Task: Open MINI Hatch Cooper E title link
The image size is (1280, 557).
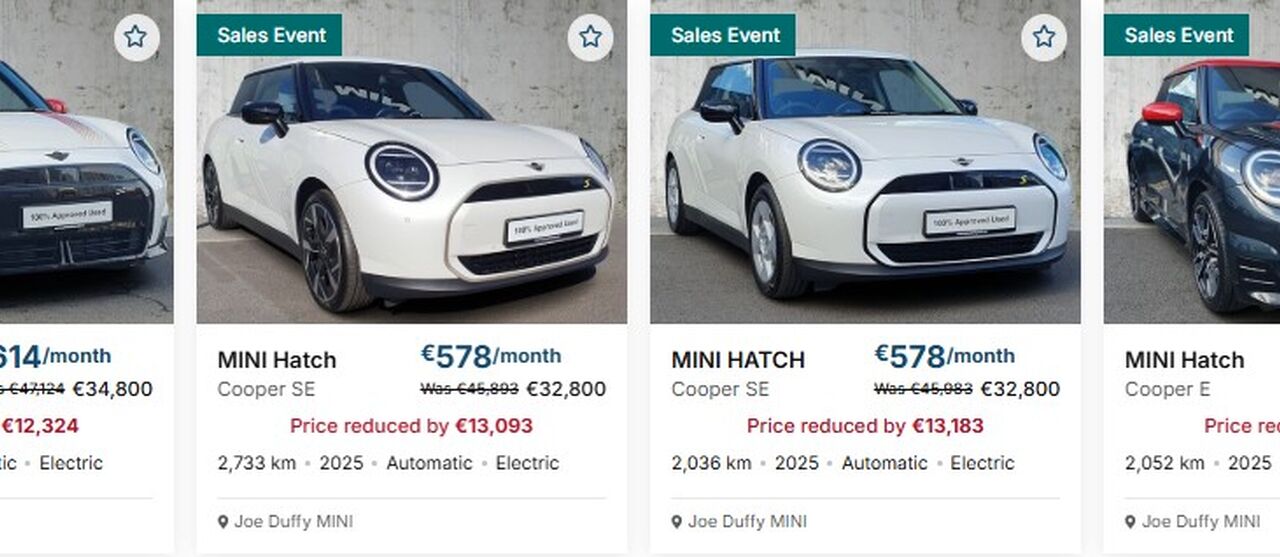Action: click(x=1185, y=360)
